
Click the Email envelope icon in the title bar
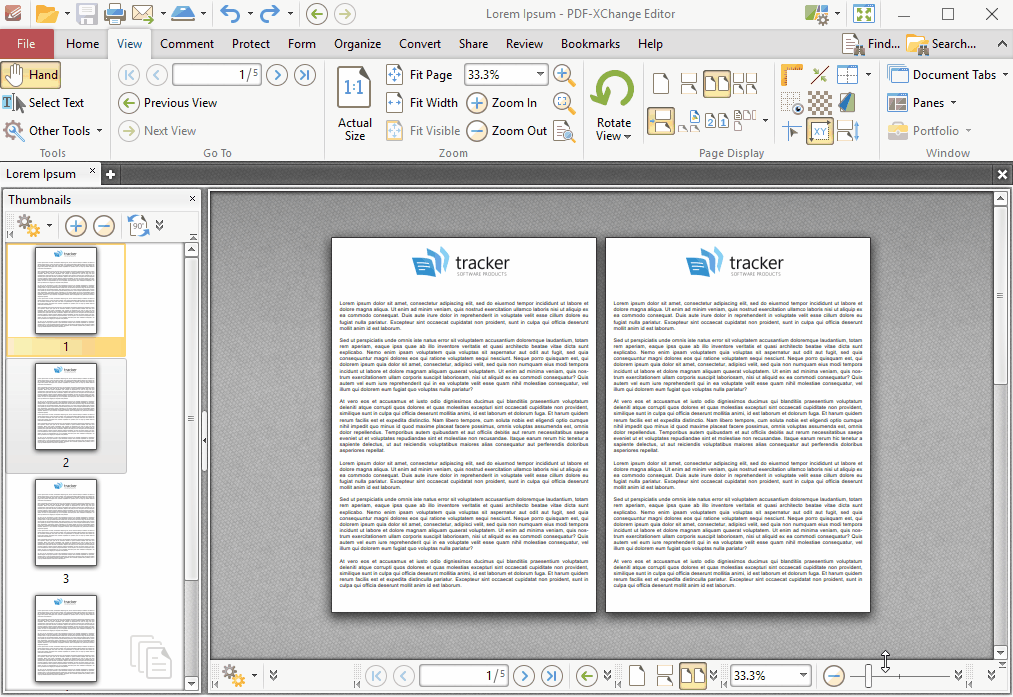pos(143,14)
